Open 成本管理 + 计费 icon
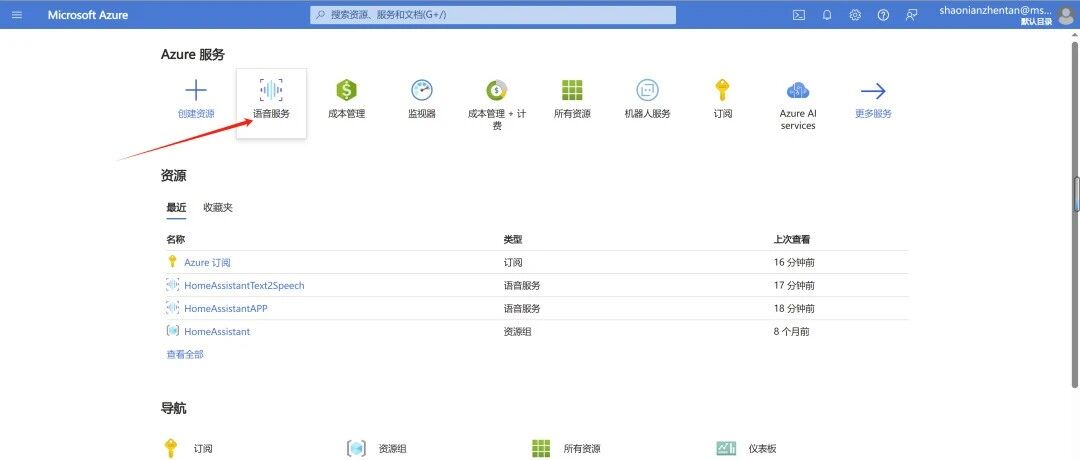The height and width of the screenshot is (460, 1080). click(497, 90)
